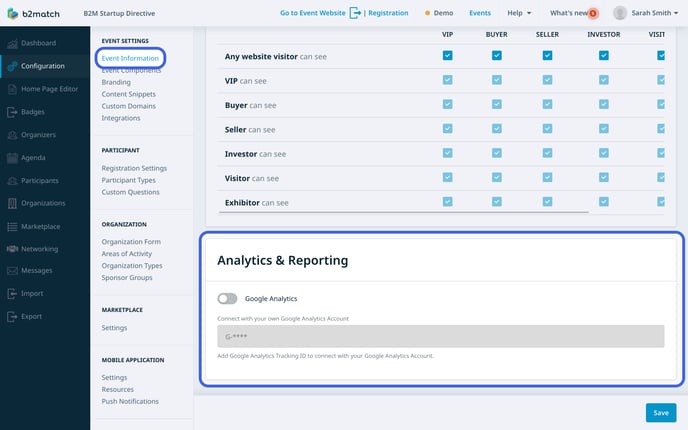Uncheck INVESTOR for Any website visitor
The image size is (688, 430).
pos(604,56)
